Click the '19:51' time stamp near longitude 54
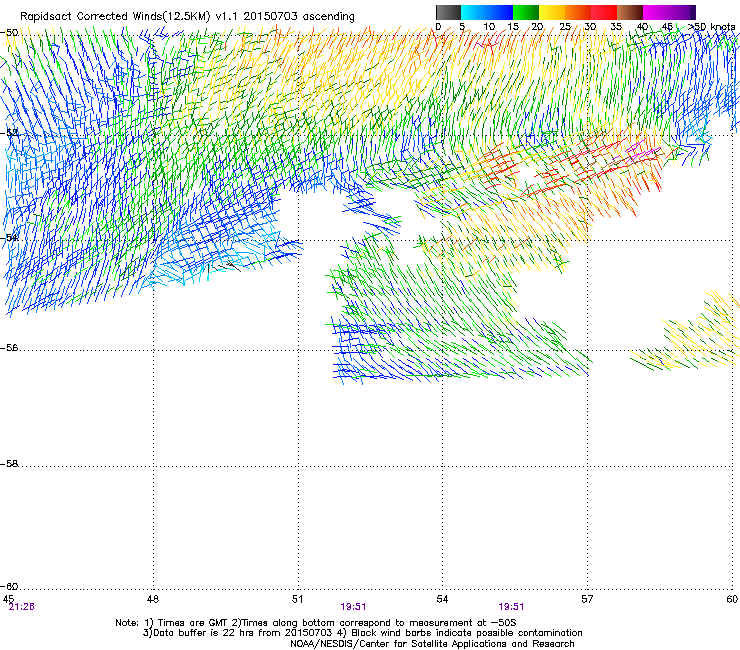 [511, 607]
